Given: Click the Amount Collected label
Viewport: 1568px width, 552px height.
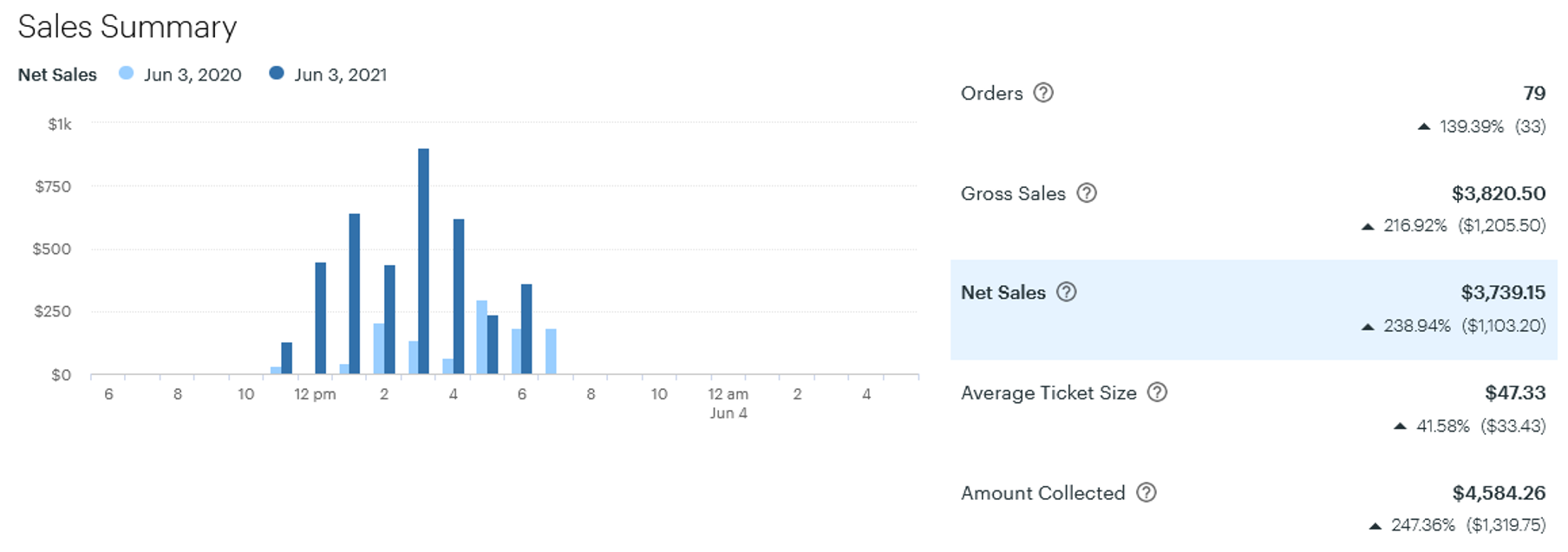Looking at the screenshot, I should (1042, 493).
